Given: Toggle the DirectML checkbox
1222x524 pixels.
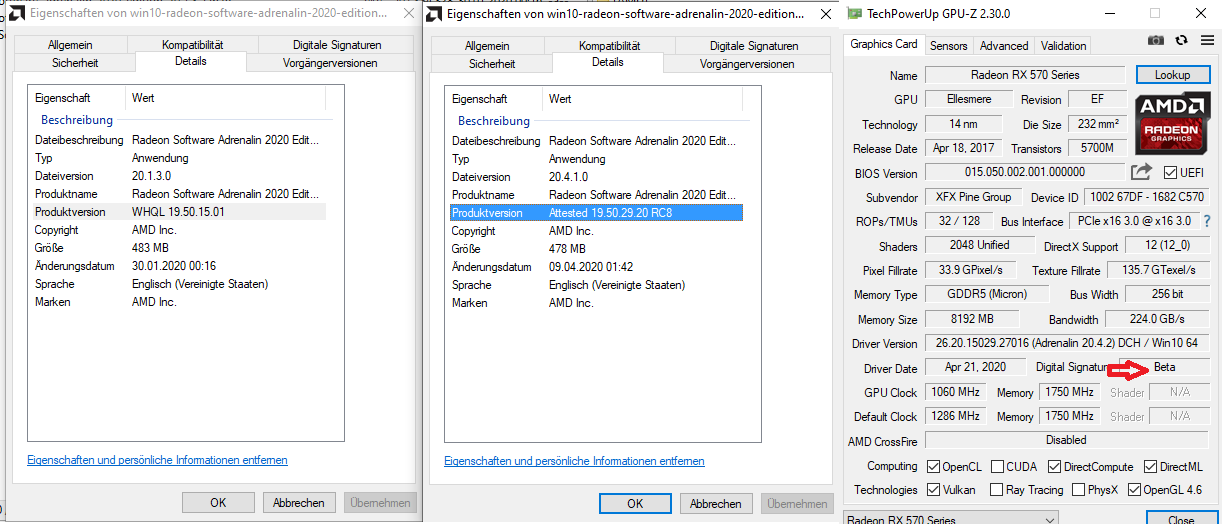Looking at the screenshot, I should 1151,467.
